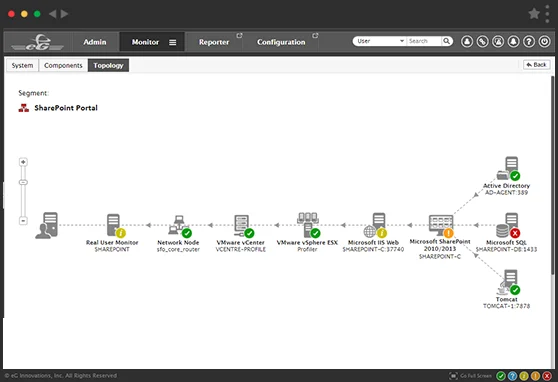Screen dimensions: 558x382
Task: Select the Microsoft SQL database node icon
Action: coord(508,225)
